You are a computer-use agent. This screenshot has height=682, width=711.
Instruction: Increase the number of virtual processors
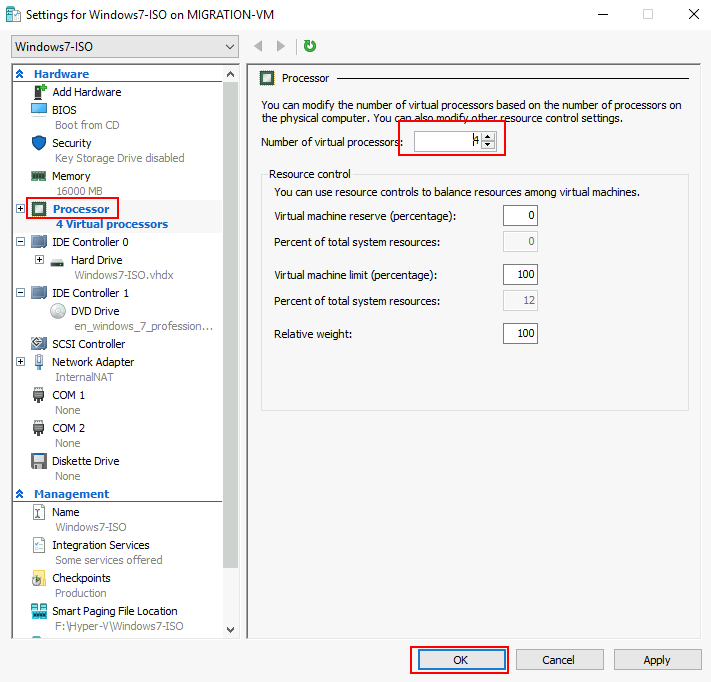(x=488, y=137)
